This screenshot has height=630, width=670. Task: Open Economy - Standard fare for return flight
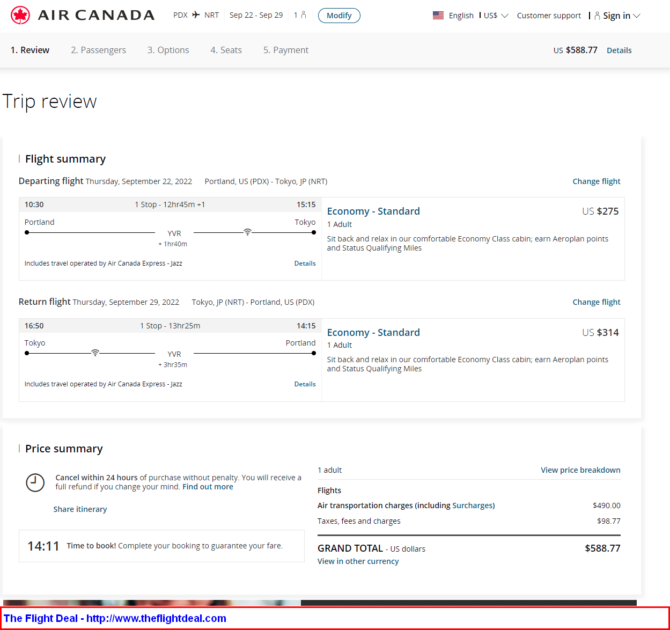point(373,333)
